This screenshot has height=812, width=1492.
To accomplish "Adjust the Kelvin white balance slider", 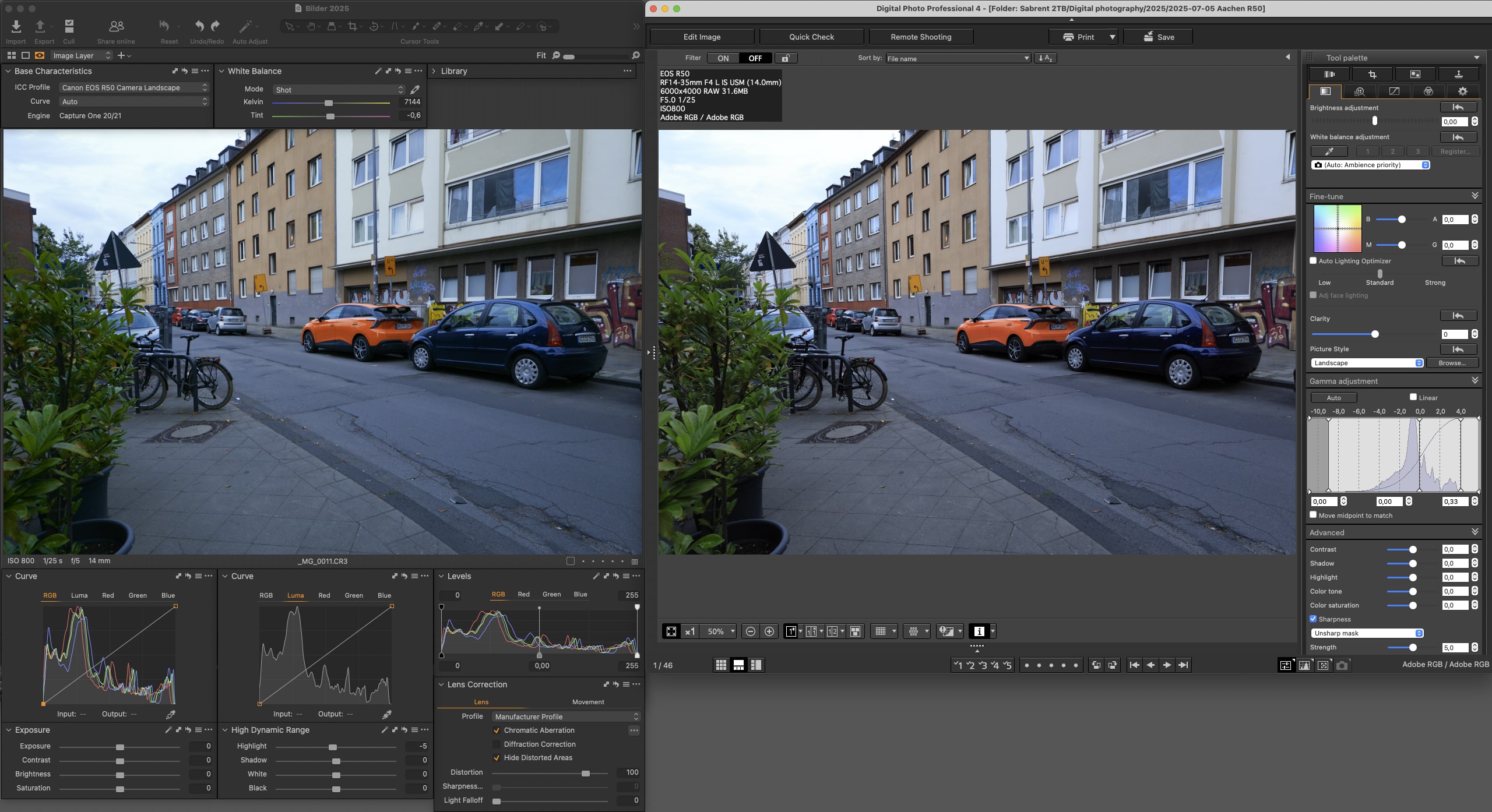I will pos(329,103).
